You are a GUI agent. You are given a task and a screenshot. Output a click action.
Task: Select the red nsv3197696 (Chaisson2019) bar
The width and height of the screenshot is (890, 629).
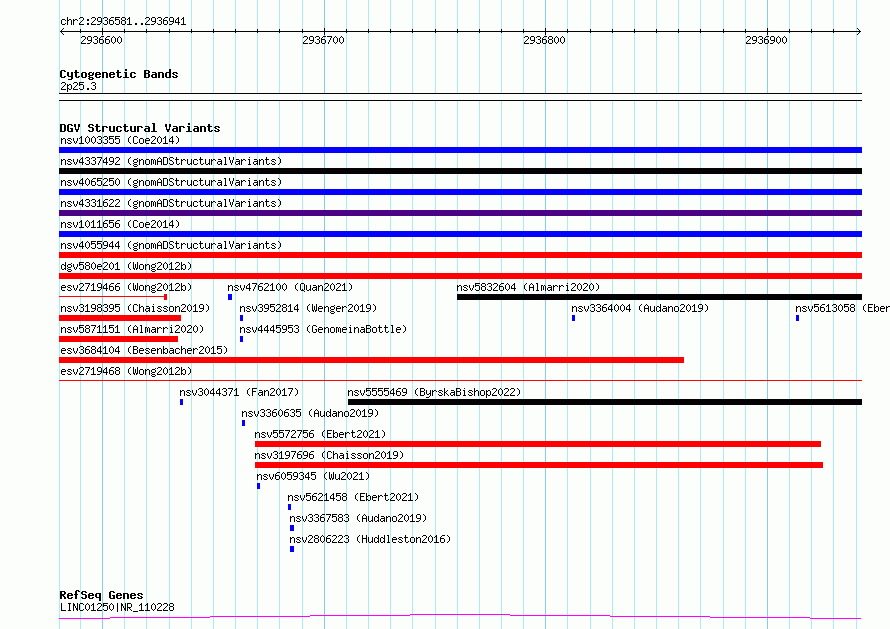[539, 465]
